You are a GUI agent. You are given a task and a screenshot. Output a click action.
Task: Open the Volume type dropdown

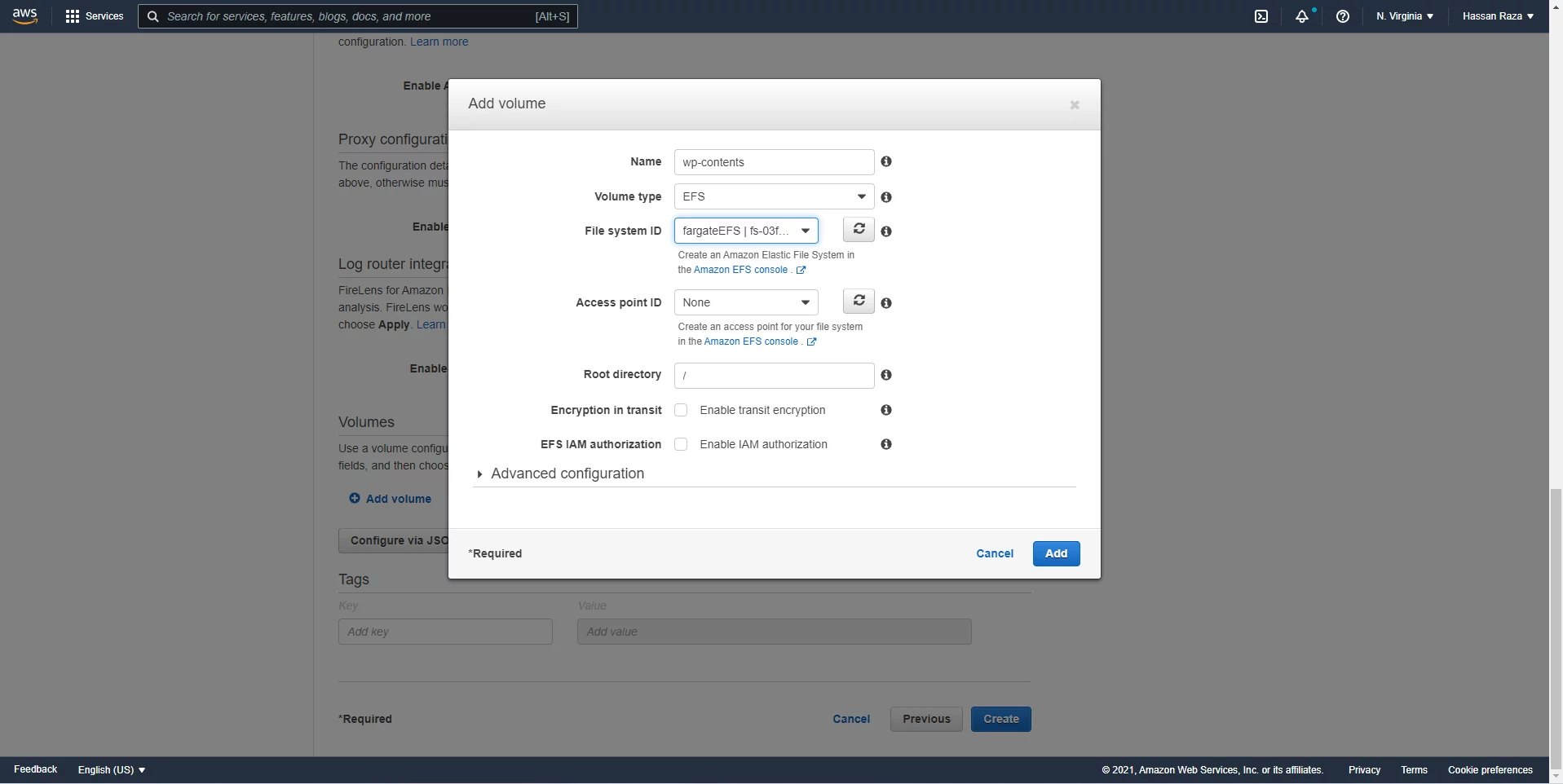774,196
